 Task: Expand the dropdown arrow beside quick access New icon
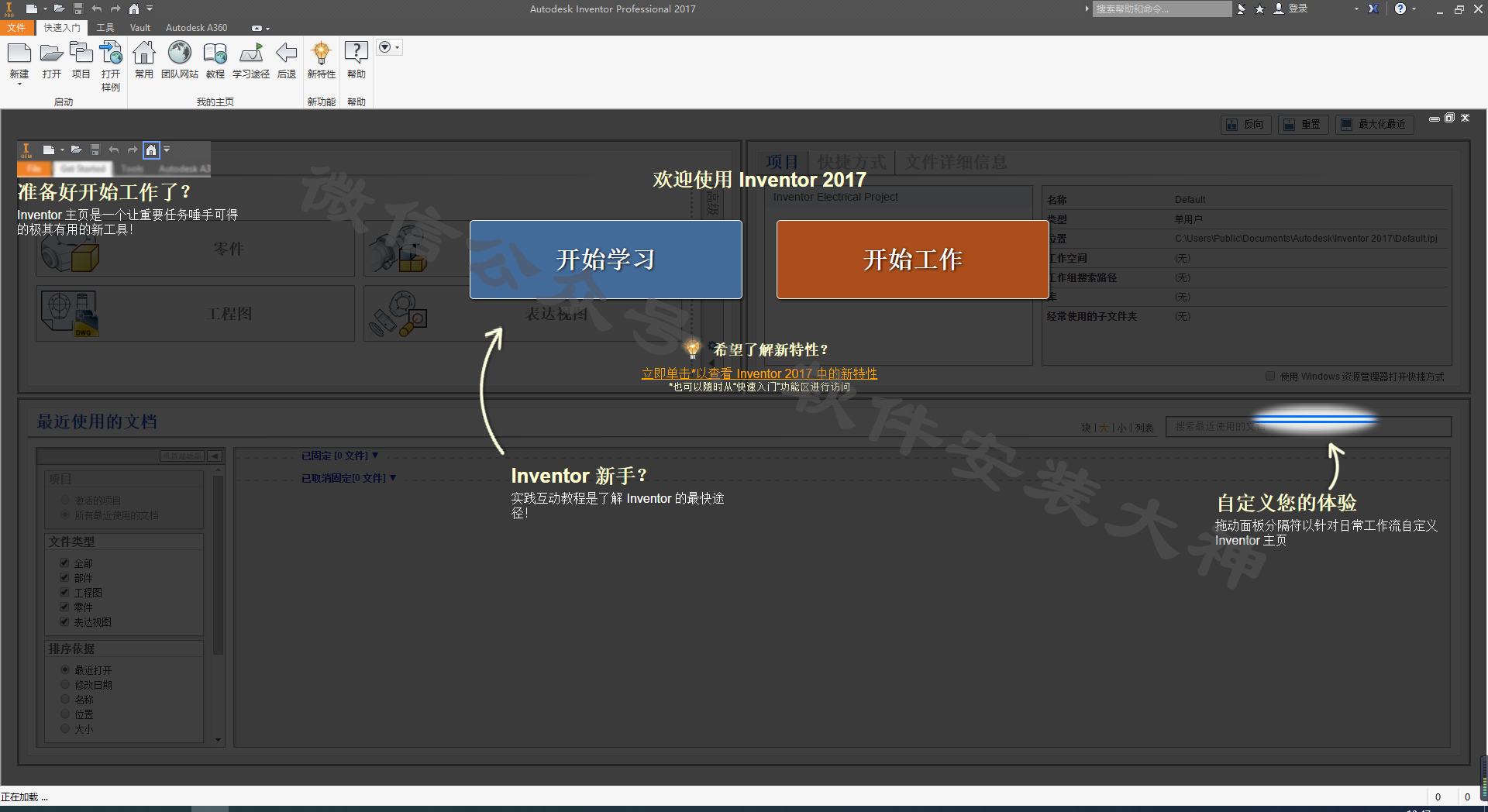(45, 9)
